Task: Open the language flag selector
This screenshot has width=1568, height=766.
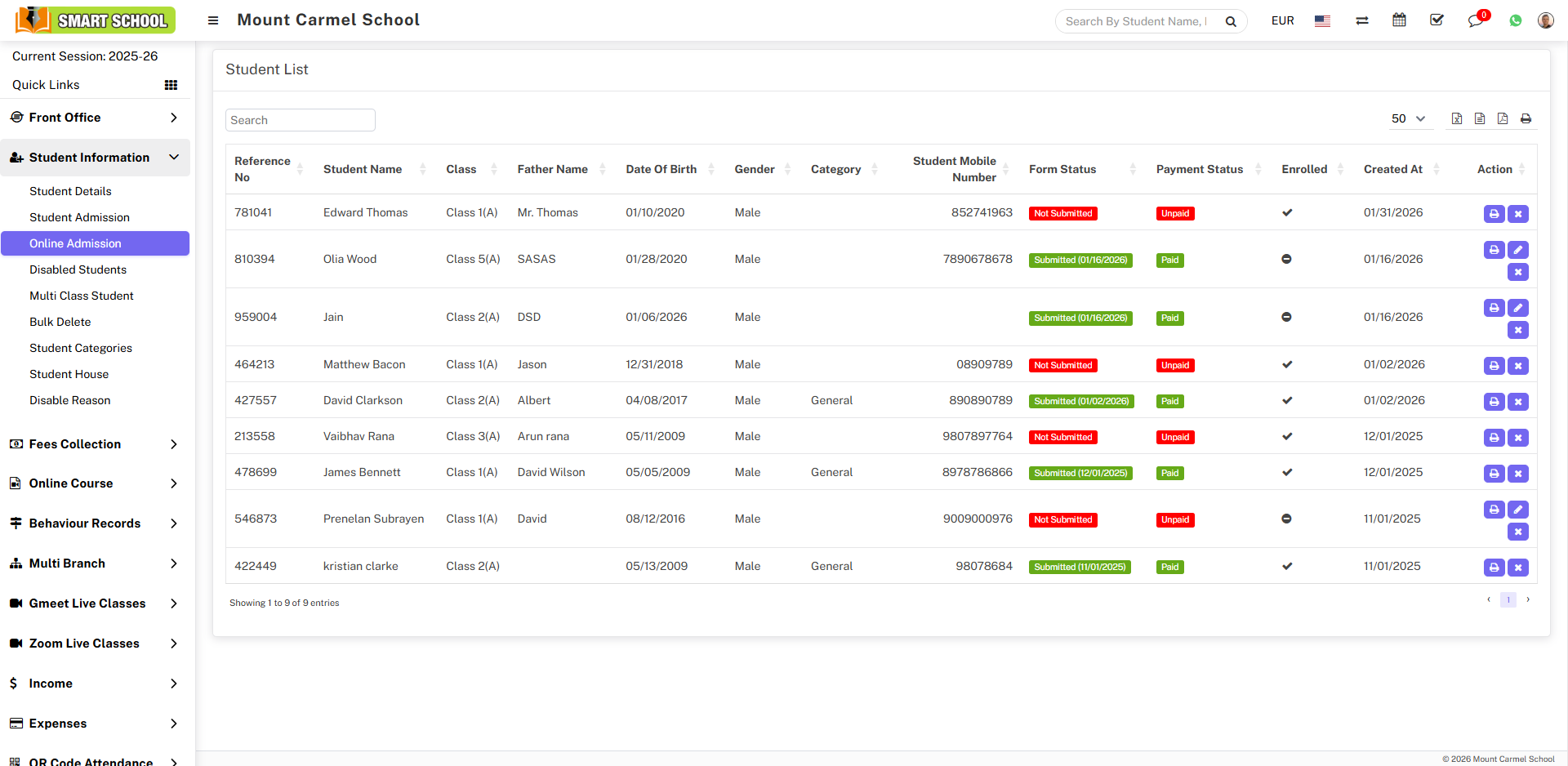Action: click(1322, 21)
